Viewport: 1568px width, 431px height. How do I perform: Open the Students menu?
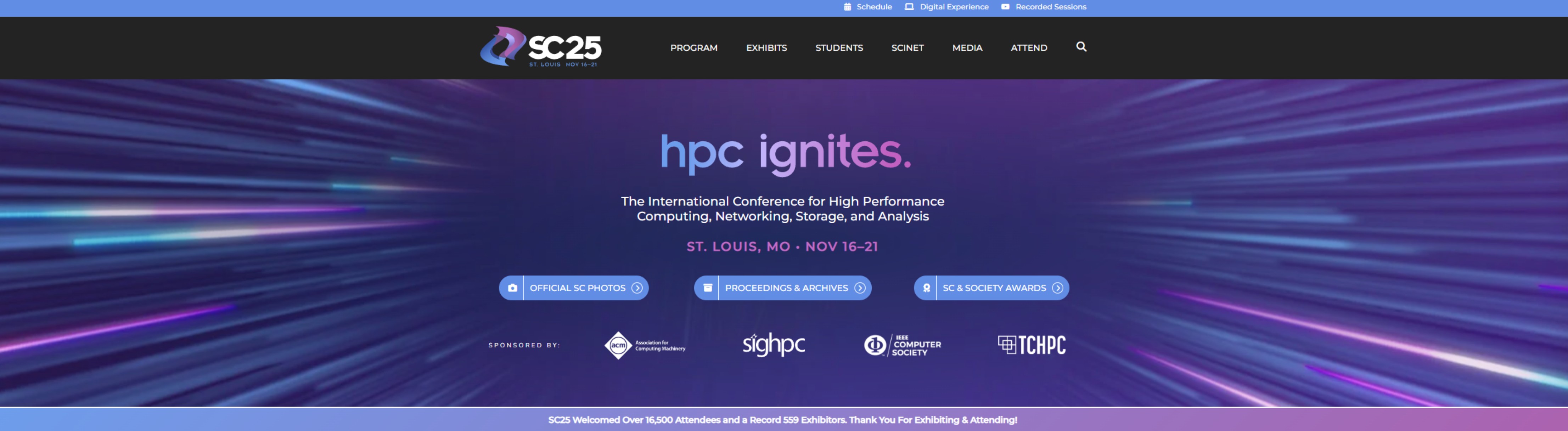(x=839, y=47)
